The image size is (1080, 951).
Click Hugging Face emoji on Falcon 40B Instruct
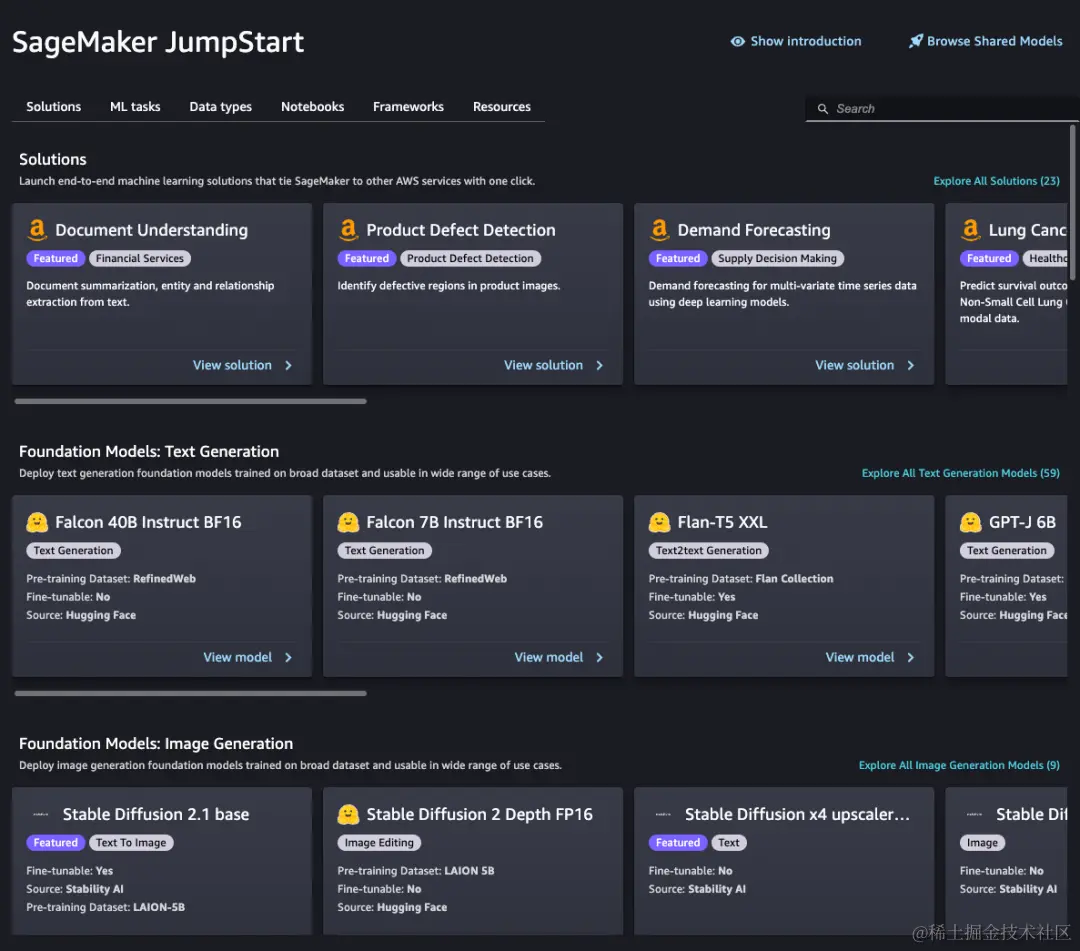coord(37,522)
